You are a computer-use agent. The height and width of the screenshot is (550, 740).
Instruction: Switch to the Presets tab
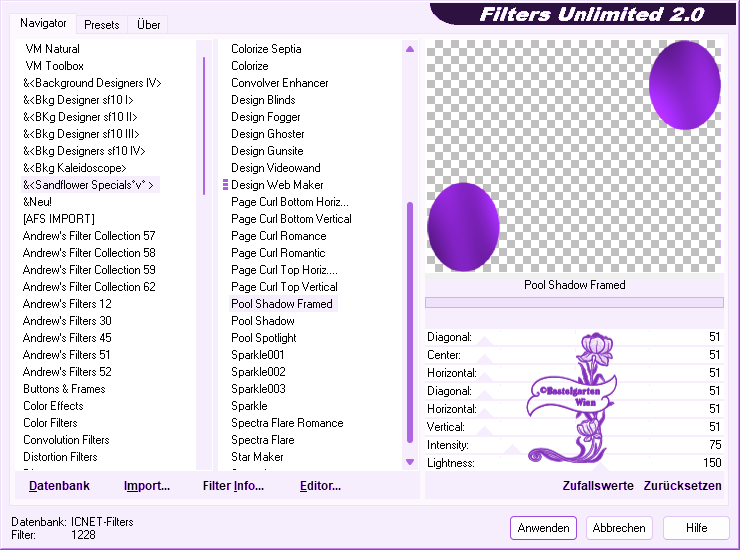click(101, 25)
